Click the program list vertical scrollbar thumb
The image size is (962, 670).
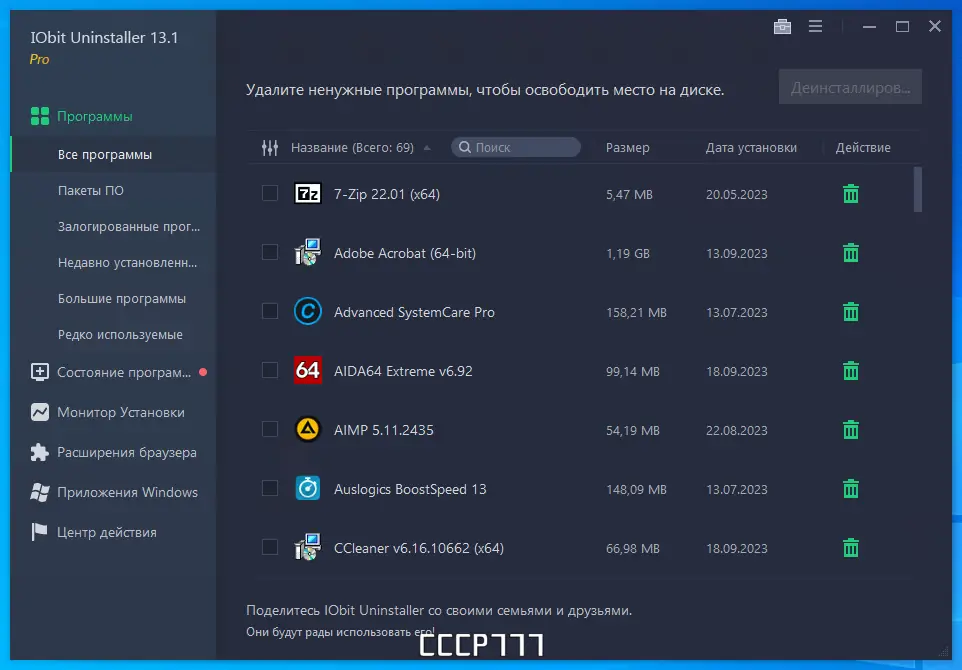[918, 190]
